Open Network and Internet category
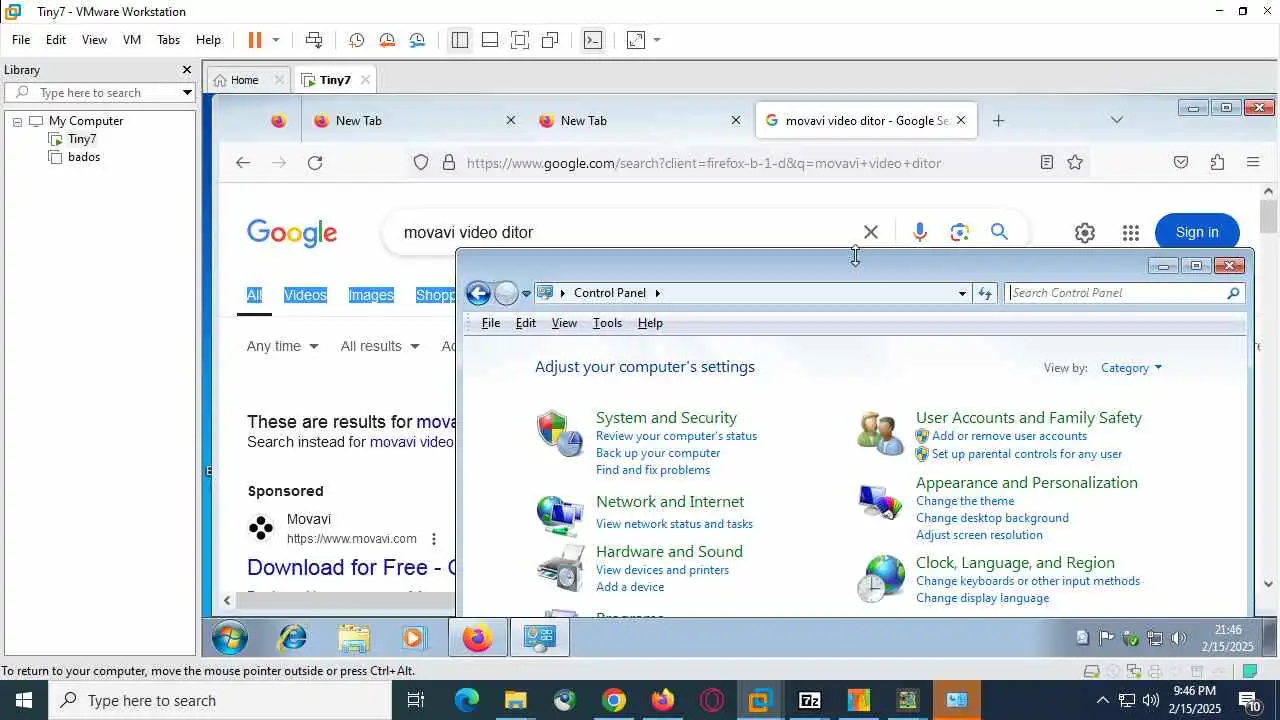Screen dimensions: 1280x720 670,502
